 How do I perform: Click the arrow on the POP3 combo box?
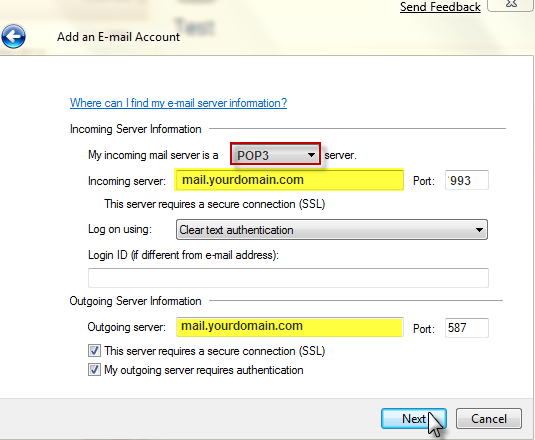tap(311, 155)
